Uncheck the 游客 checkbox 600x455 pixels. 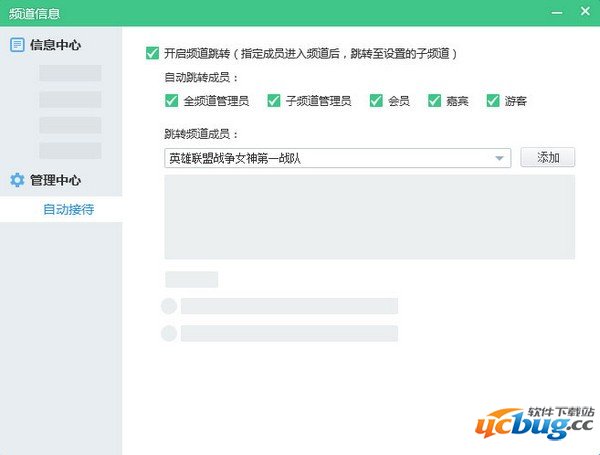point(493,100)
